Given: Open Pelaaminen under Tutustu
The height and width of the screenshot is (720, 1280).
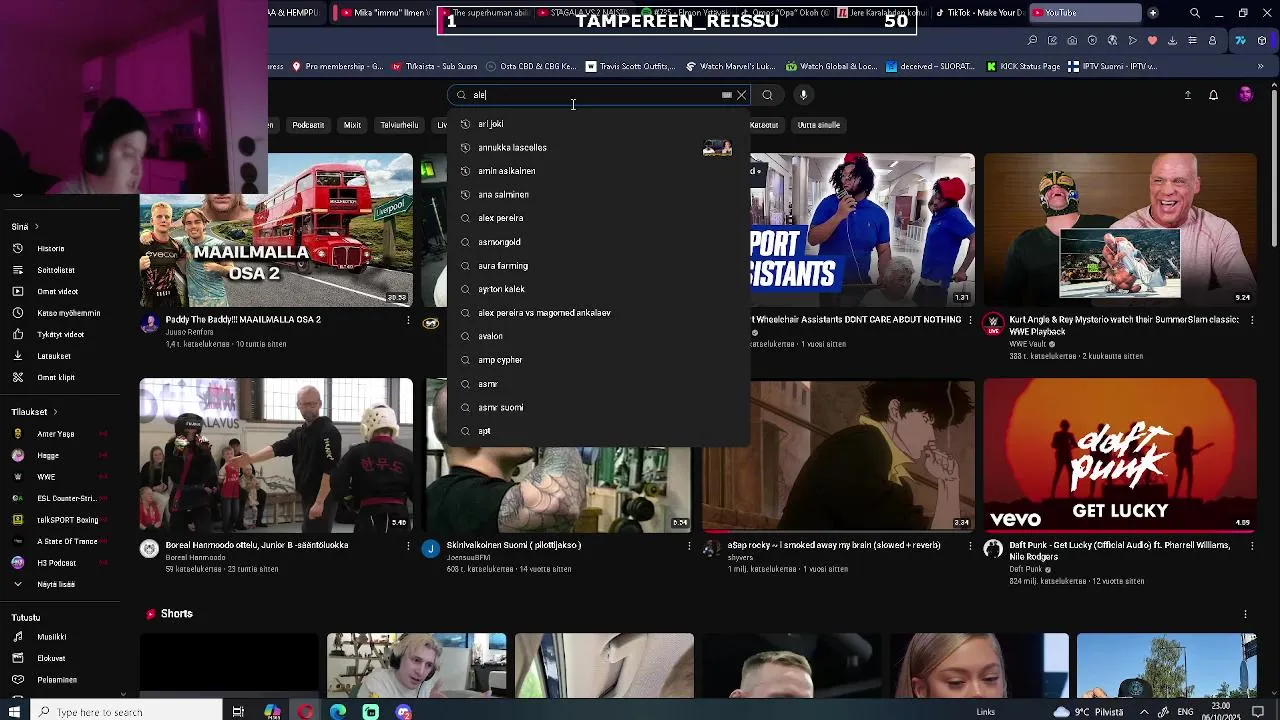Looking at the screenshot, I should click(57, 680).
